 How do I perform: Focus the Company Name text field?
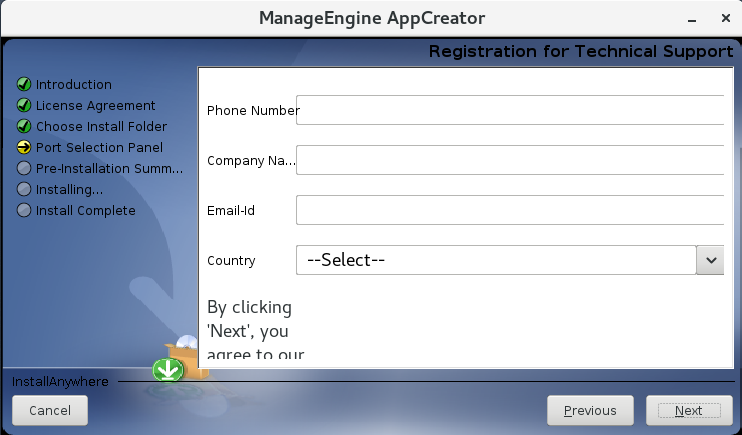510,160
